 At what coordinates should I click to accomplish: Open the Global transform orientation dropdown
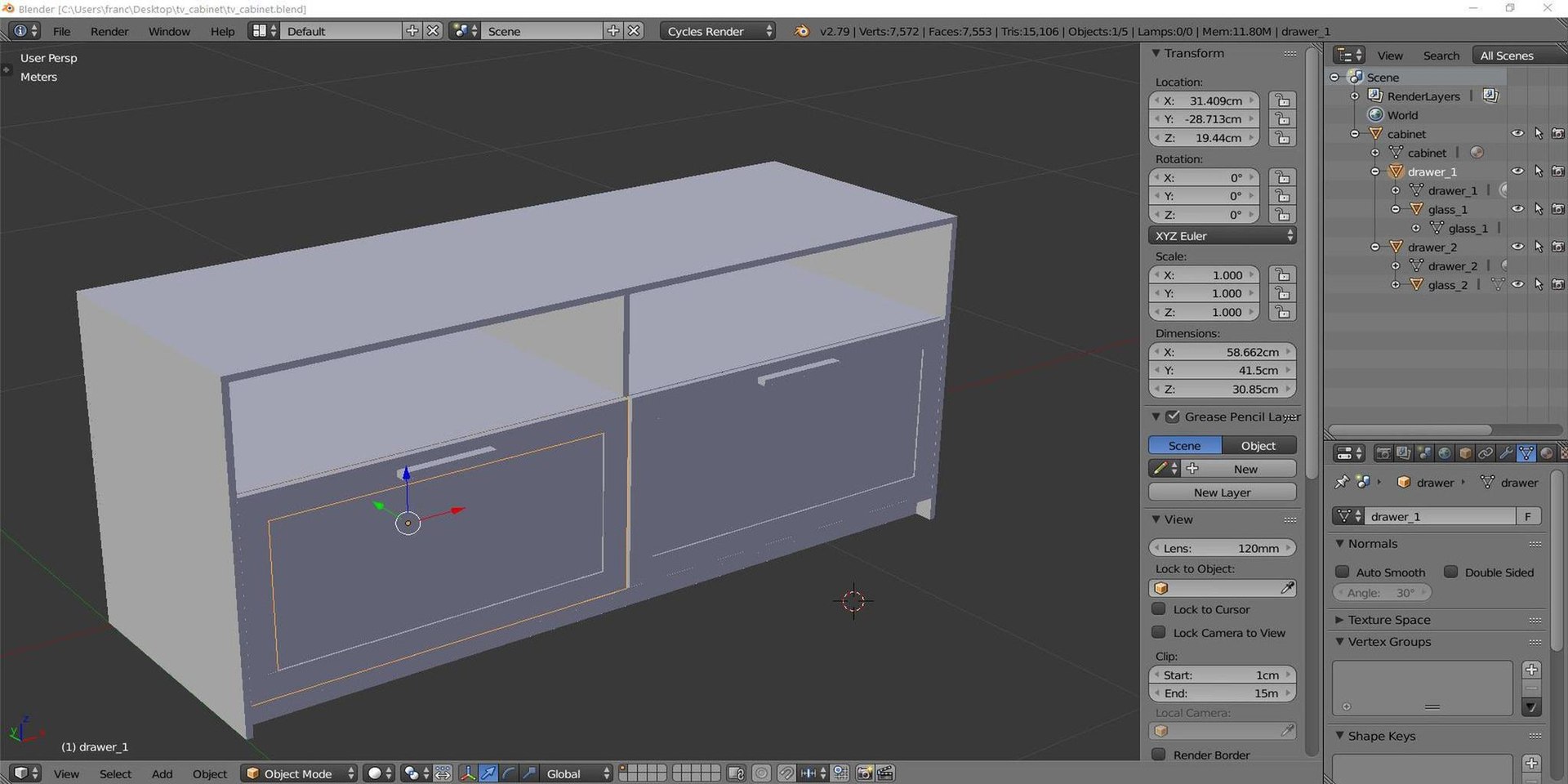coord(577,773)
